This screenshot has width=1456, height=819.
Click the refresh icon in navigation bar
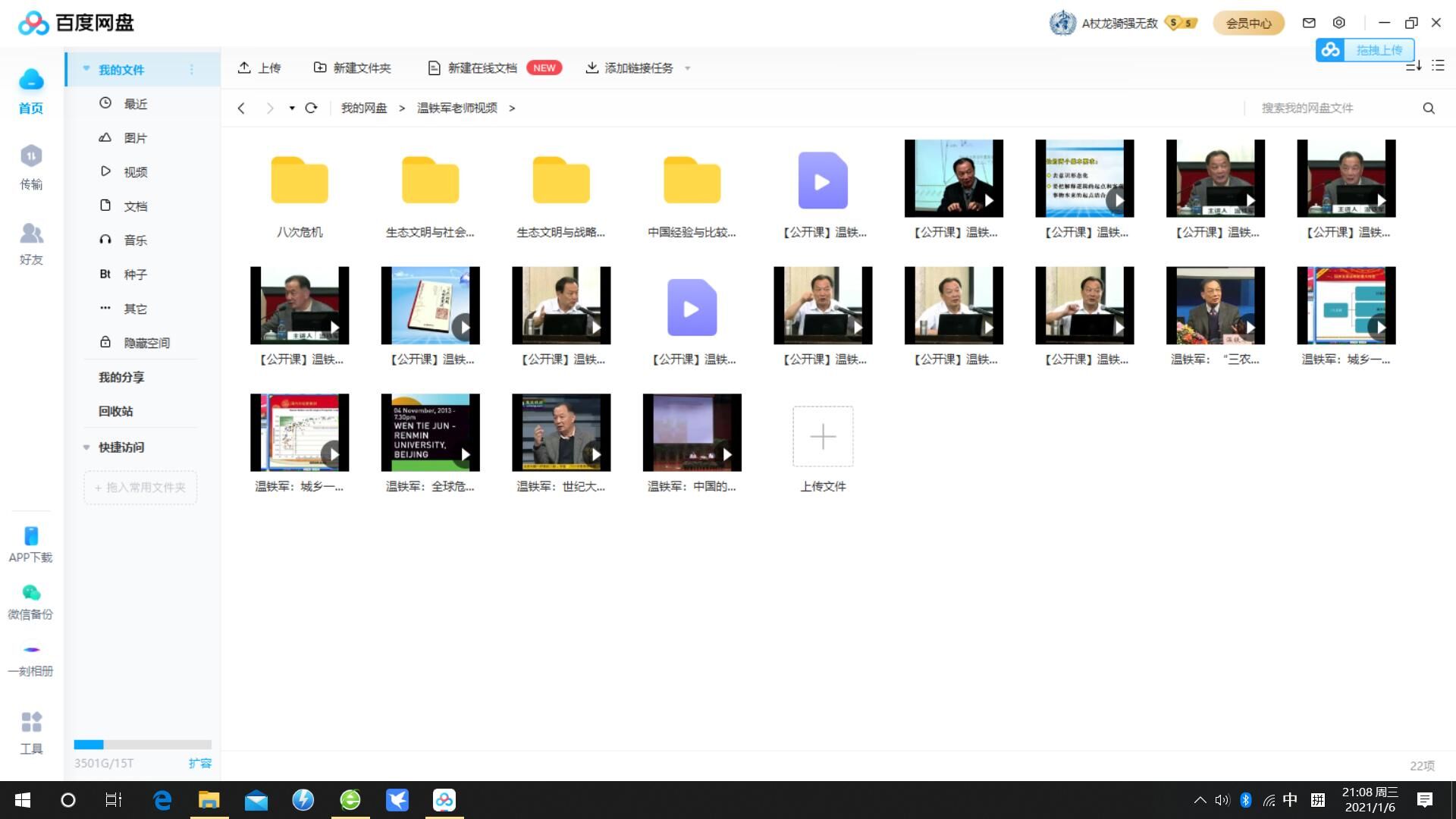311,108
